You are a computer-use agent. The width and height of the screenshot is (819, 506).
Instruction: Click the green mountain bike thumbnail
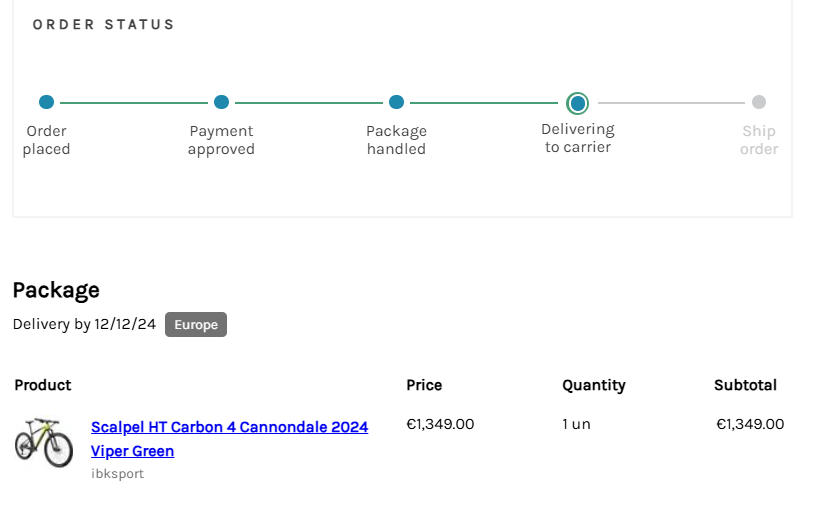point(44,442)
